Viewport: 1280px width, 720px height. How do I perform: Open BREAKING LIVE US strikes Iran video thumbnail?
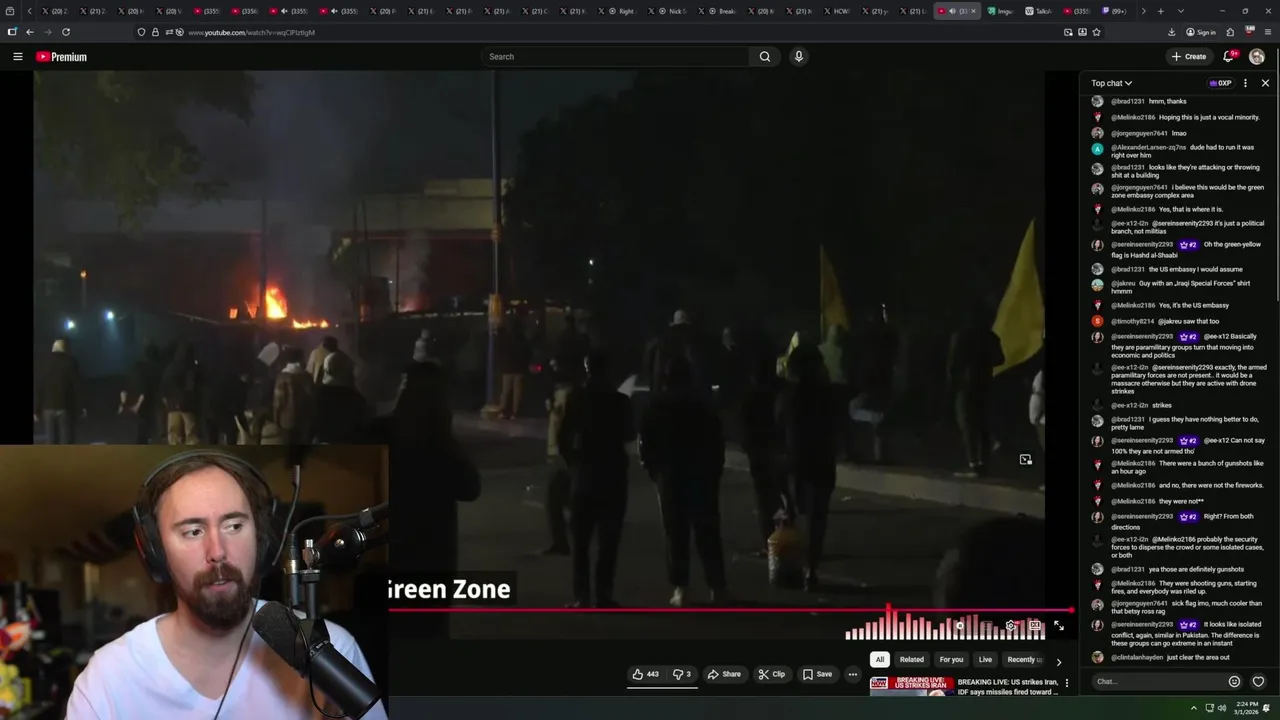(911, 685)
